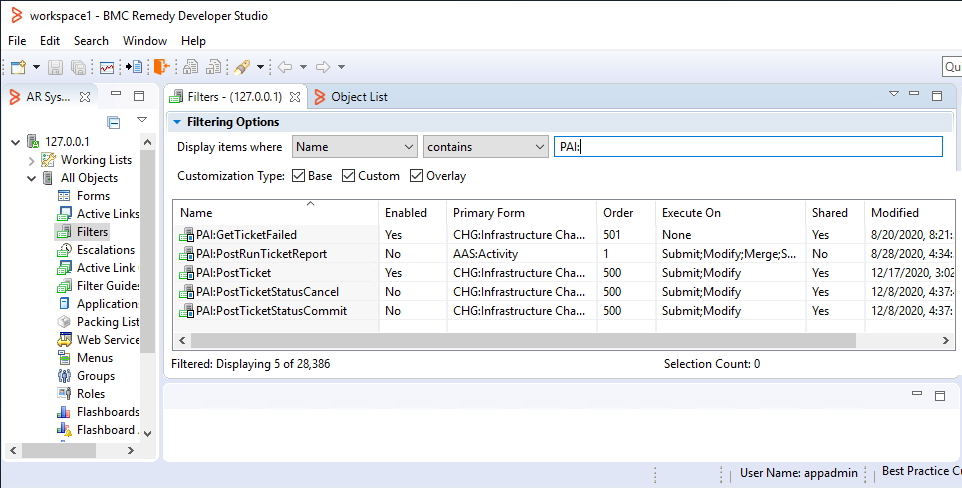Uncheck the Custom customization checkbox

pyautogui.click(x=348, y=176)
